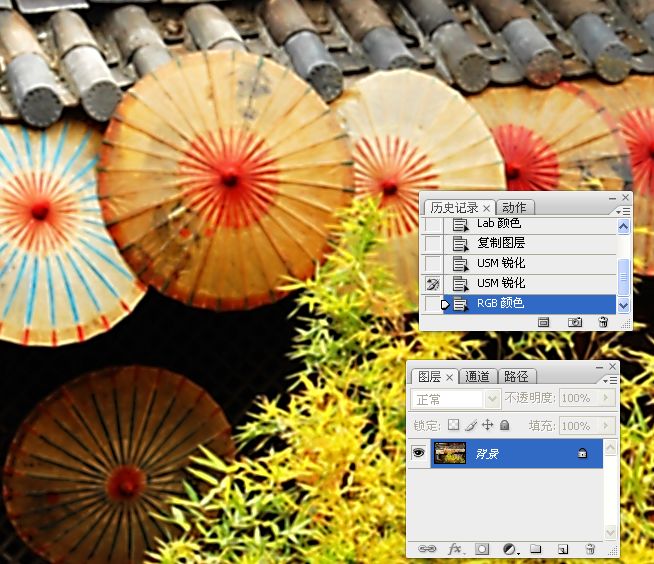
Task: Switch to the 通道 tab
Action: (477, 377)
